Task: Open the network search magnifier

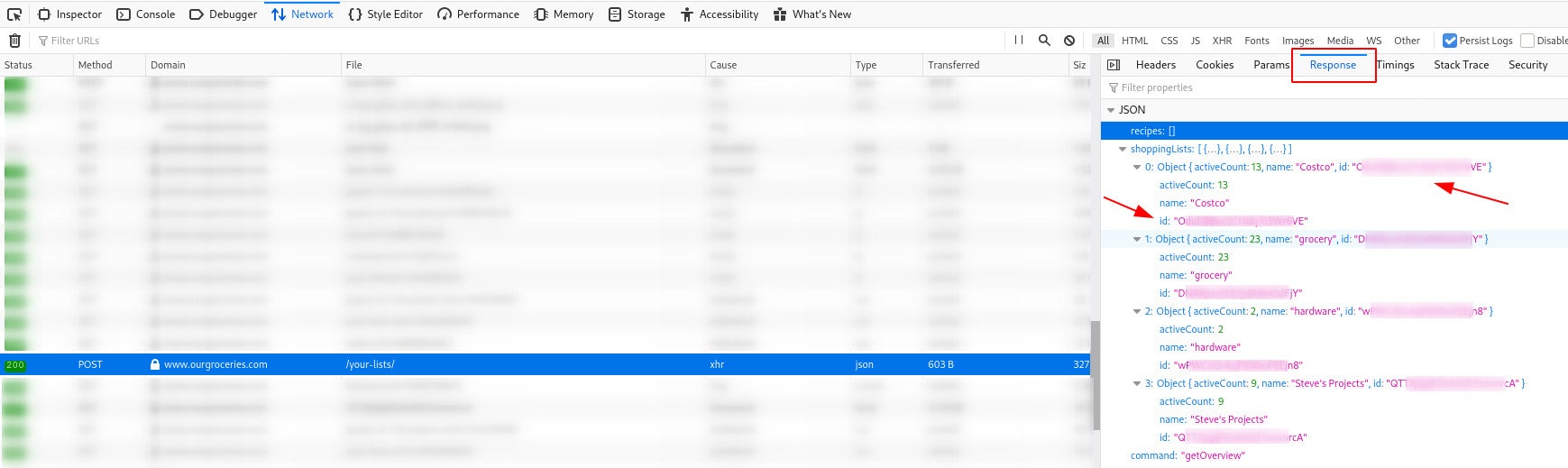Action: point(1044,41)
